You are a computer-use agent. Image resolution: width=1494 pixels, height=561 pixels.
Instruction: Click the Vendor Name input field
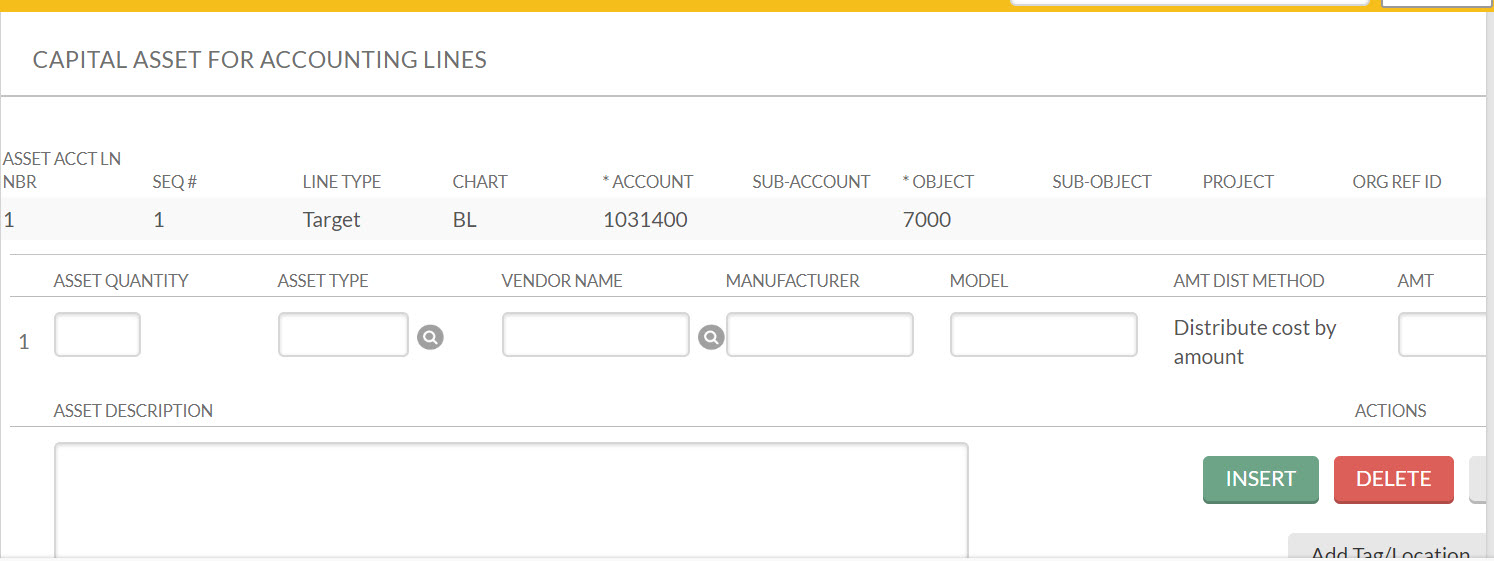click(x=596, y=335)
